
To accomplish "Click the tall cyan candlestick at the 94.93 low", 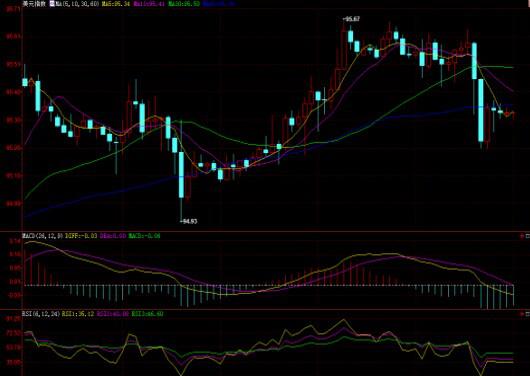I will coord(182,175).
